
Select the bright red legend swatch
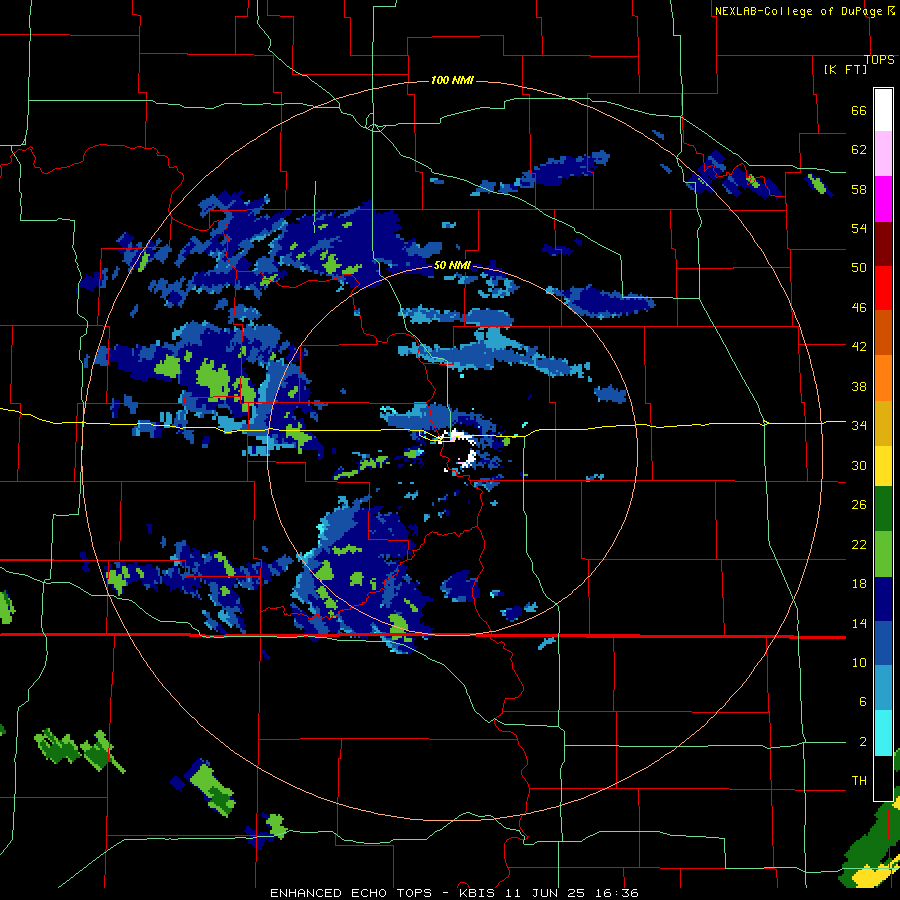point(883,288)
